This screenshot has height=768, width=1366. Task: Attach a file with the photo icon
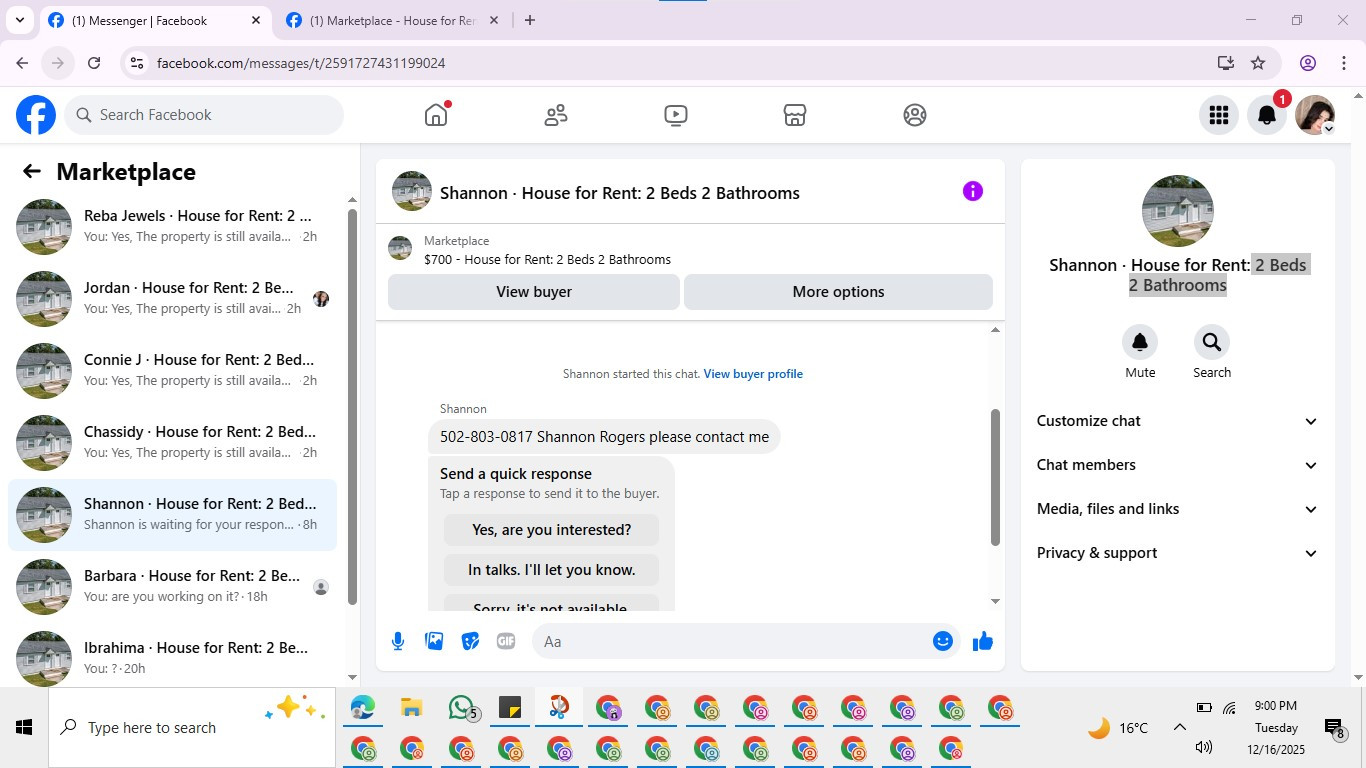pos(434,641)
